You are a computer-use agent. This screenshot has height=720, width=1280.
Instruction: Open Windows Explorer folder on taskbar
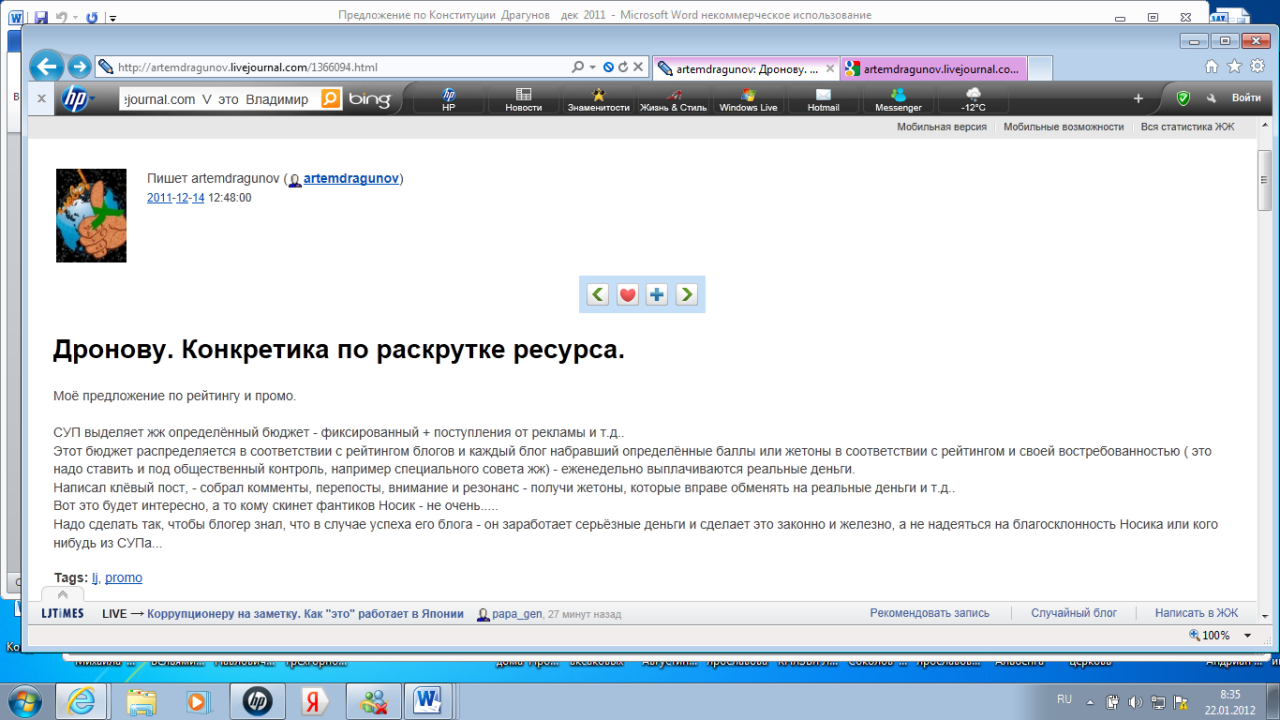click(141, 702)
